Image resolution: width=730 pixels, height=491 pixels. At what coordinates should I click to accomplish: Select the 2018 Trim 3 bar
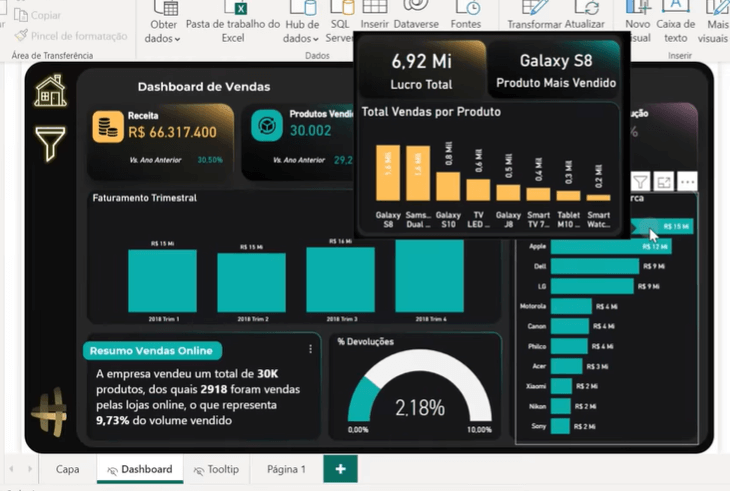340,280
